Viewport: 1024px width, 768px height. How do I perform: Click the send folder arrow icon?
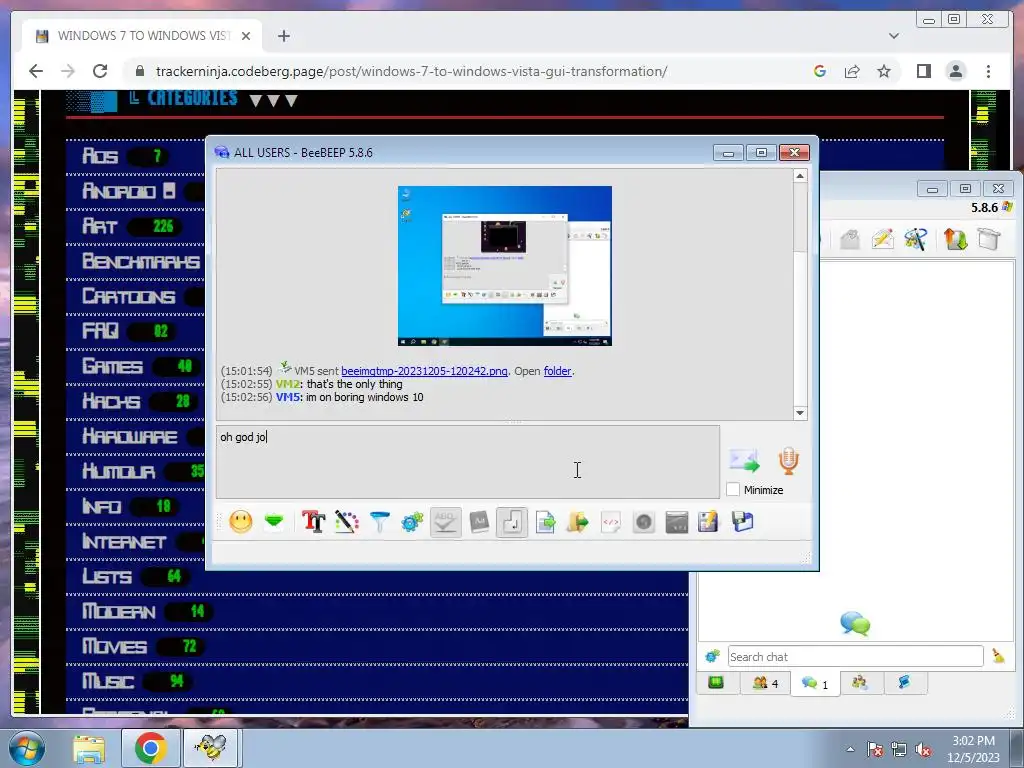[x=577, y=522]
